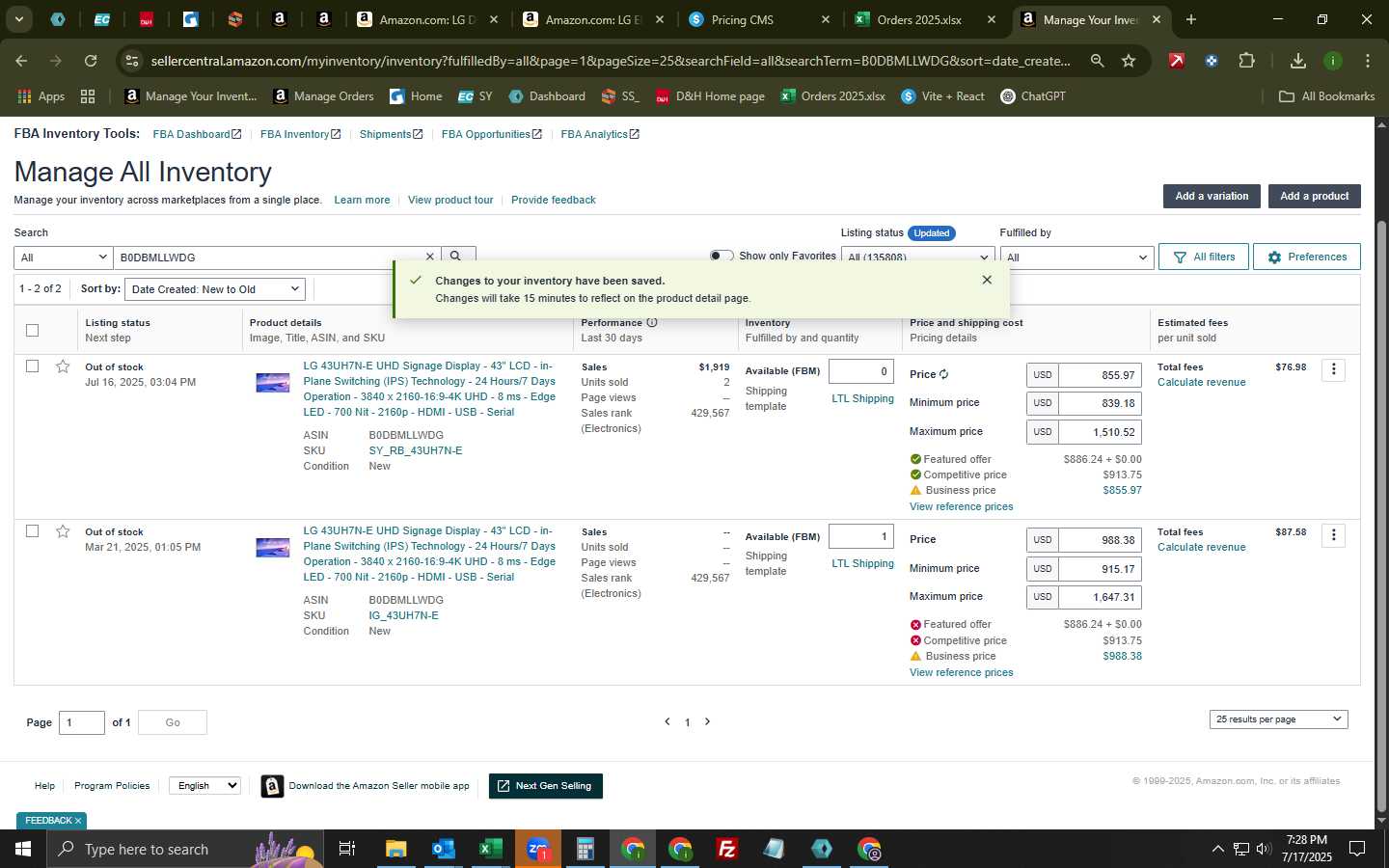The image size is (1389, 868).
Task: Open View reference prices for IG_43UH7N-E
Action: tap(961, 672)
